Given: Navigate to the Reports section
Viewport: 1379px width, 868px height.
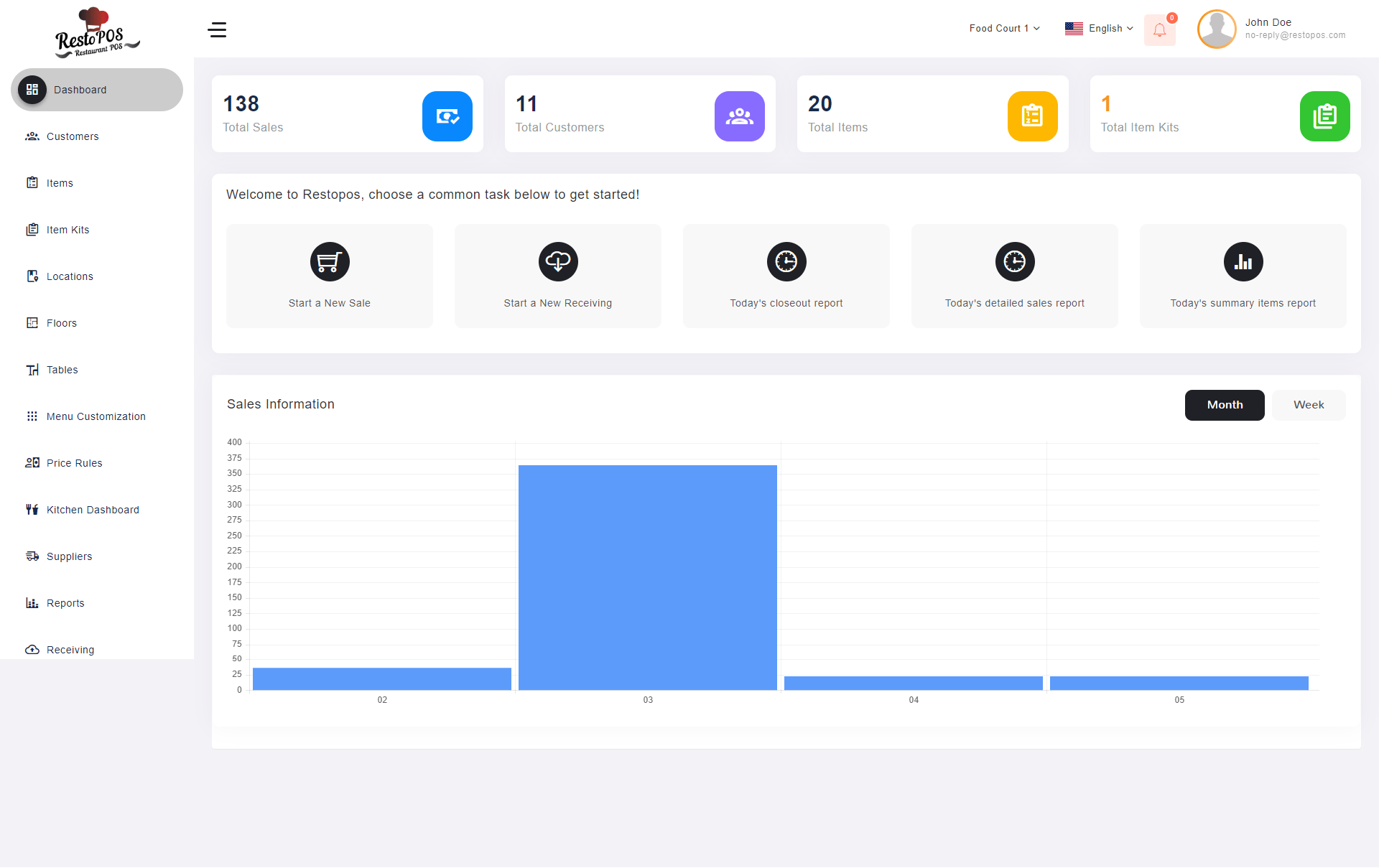Looking at the screenshot, I should click(65, 602).
